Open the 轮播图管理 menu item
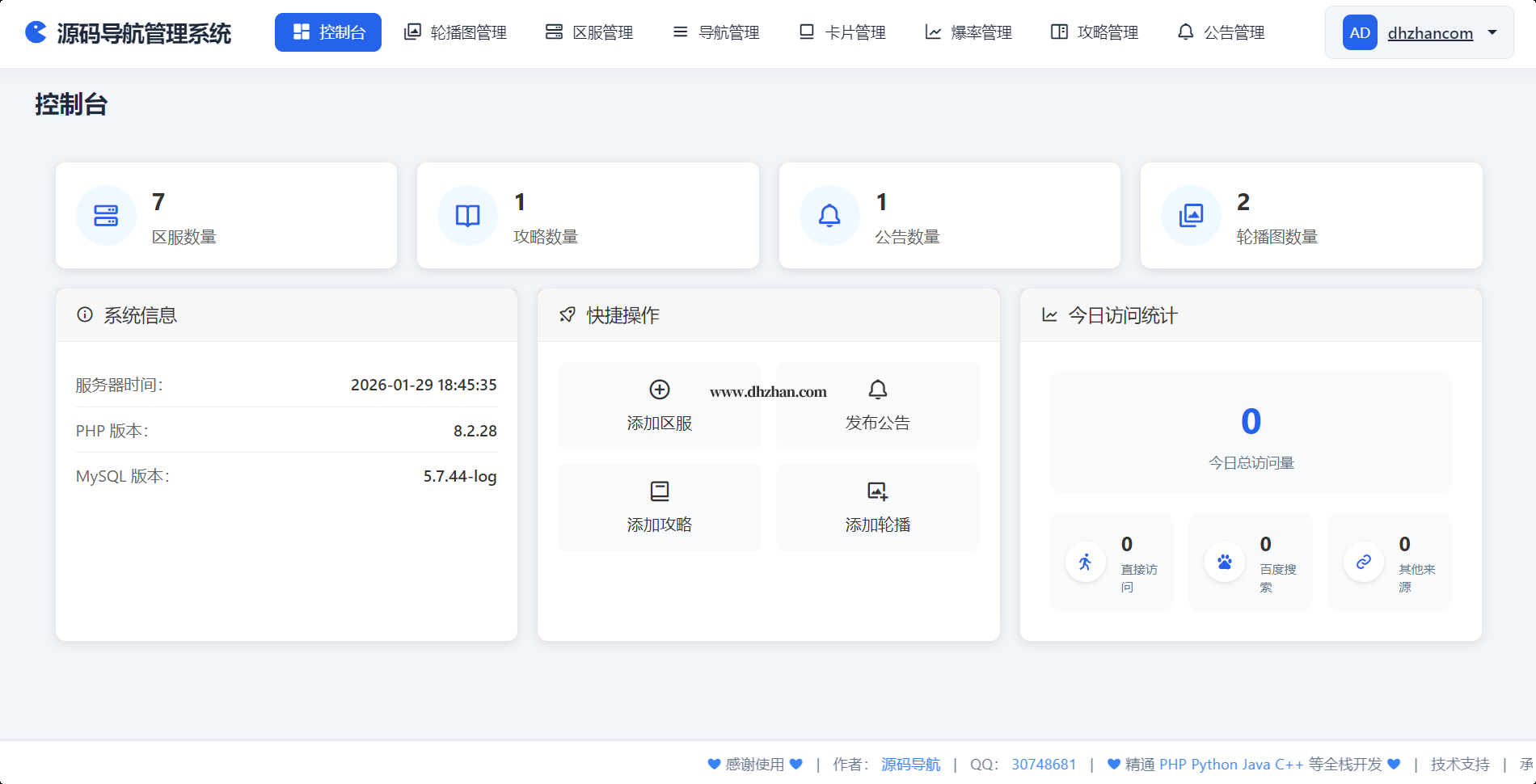 point(456,32)
